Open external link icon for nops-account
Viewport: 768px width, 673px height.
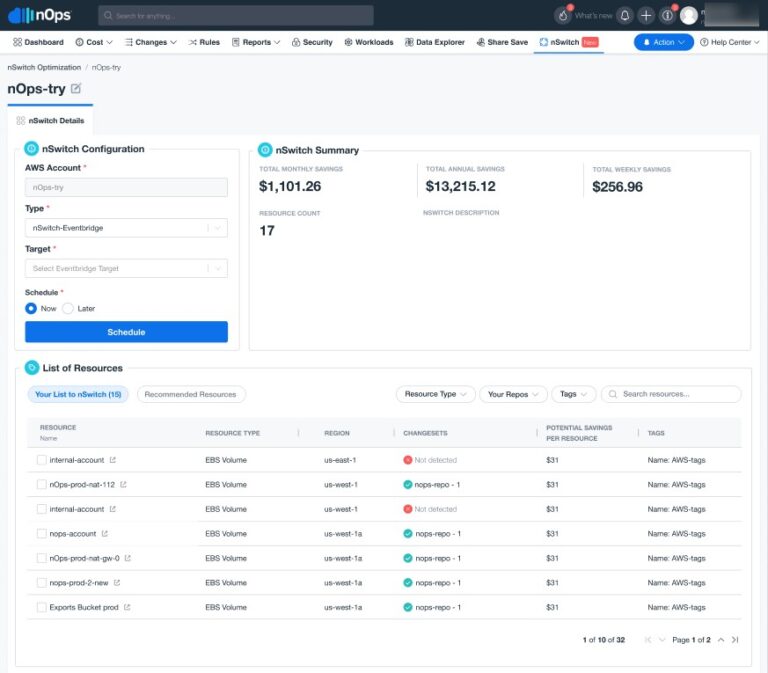[x=105, y=534]
